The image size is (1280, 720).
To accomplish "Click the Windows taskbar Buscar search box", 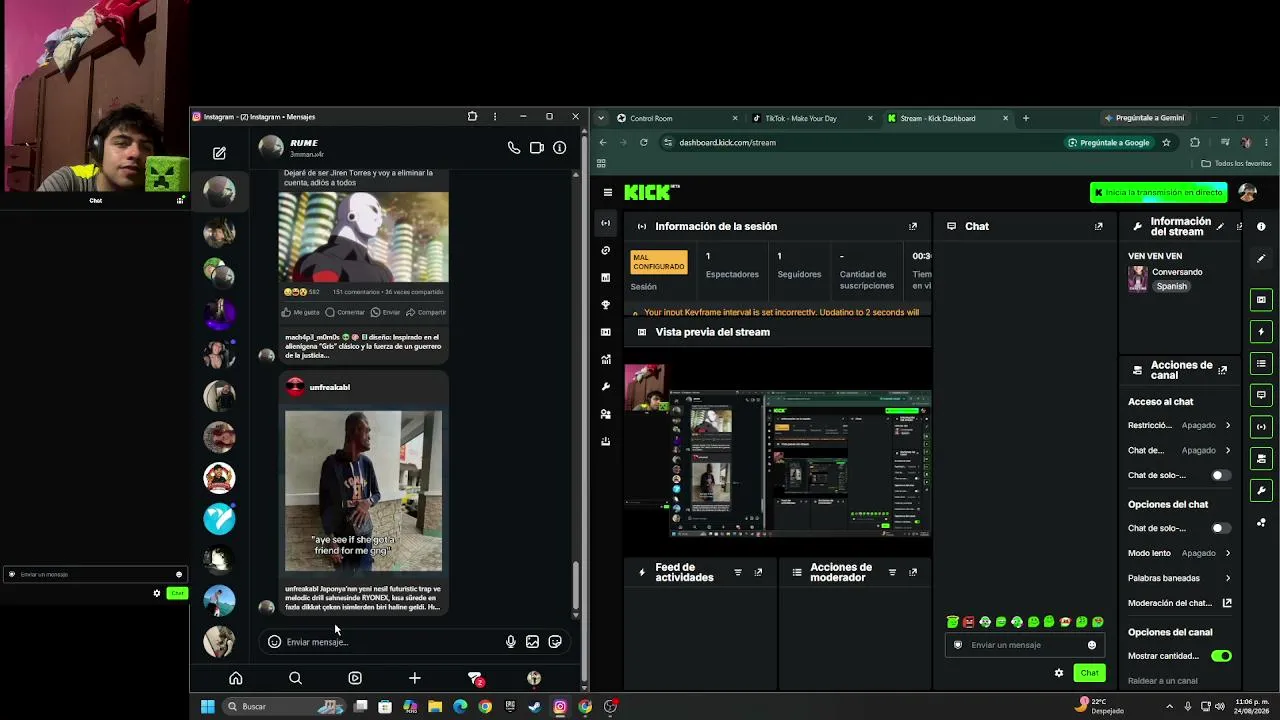I will click(x=284, y=707).
